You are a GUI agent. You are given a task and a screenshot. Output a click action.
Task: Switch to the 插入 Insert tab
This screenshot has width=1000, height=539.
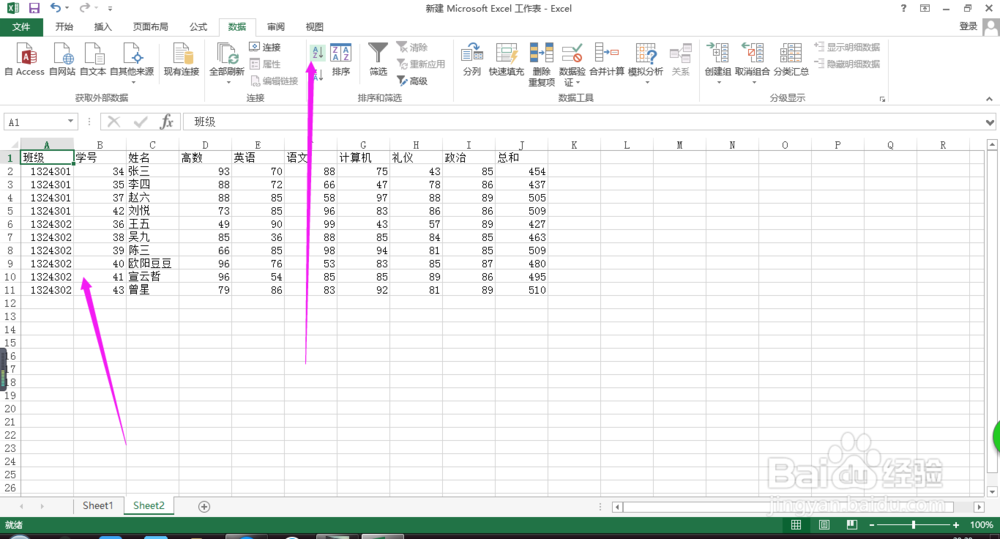click(x=103, y=27)
